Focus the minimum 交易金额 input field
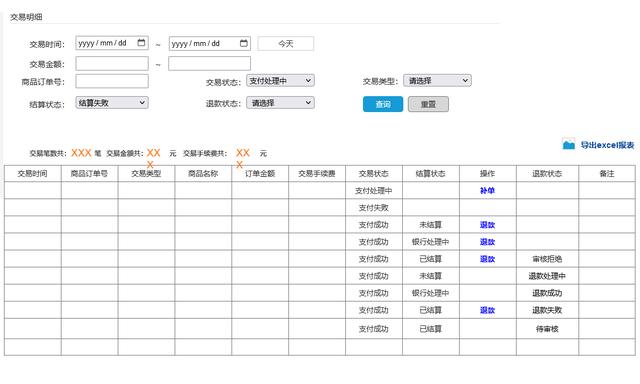 coord(112,64)
